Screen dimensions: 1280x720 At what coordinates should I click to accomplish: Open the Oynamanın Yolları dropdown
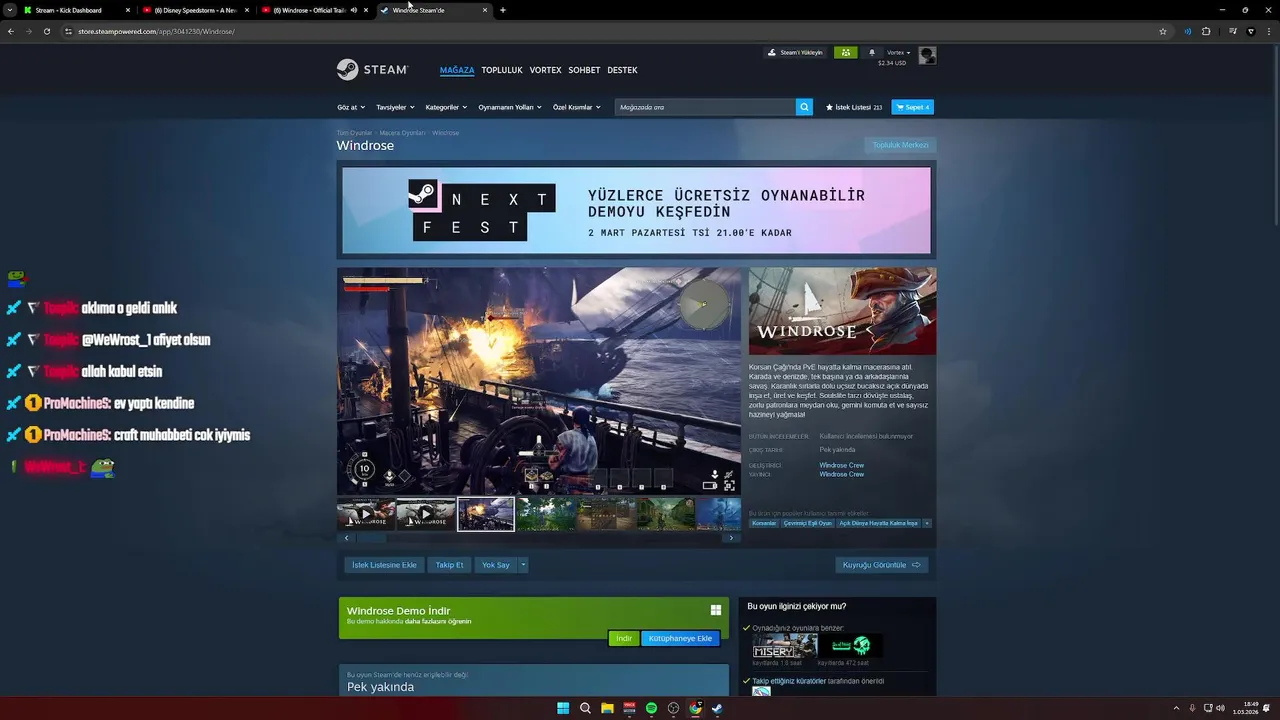pyautogui.click(x=510, y=107)
